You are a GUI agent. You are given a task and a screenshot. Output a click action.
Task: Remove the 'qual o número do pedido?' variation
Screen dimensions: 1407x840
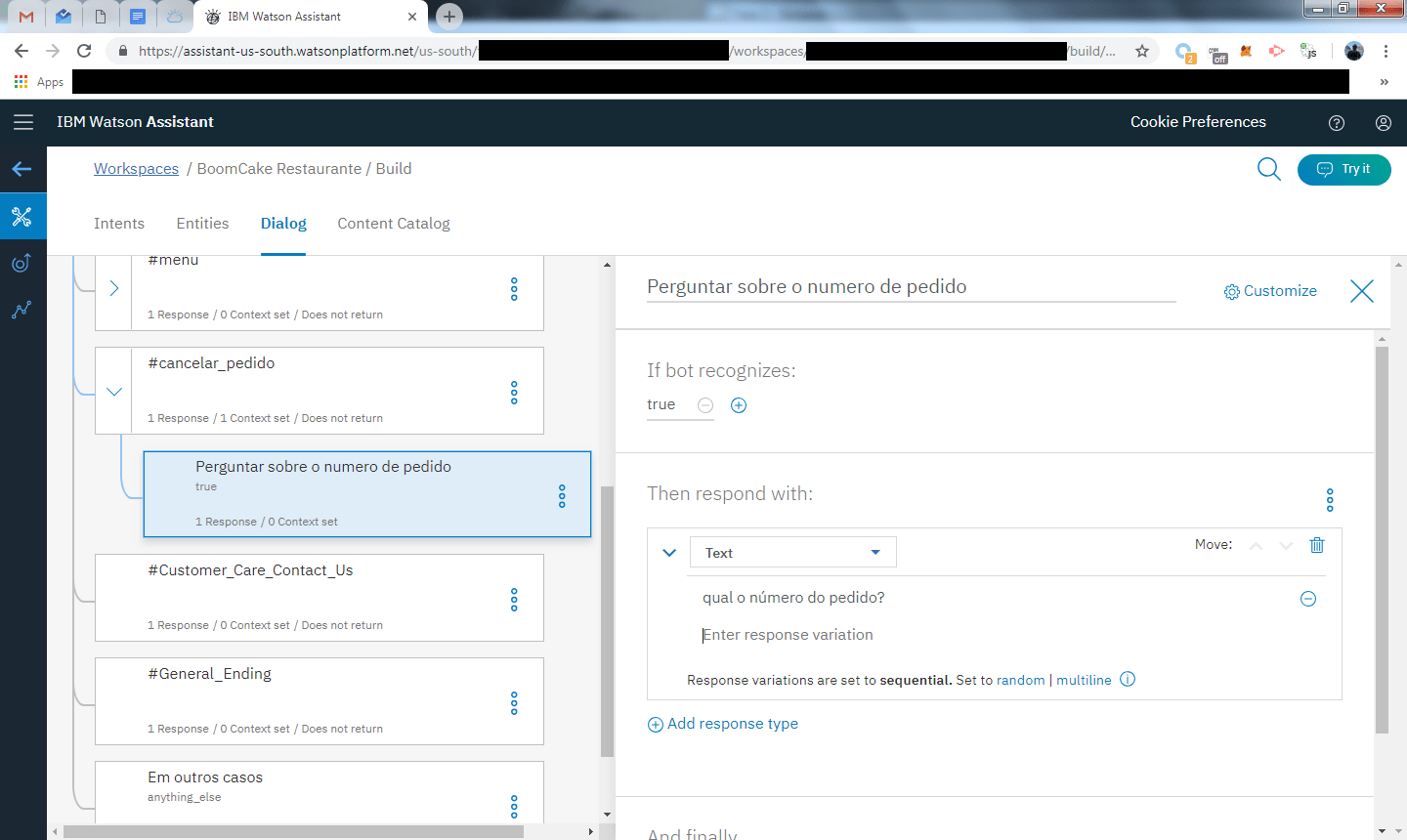1308,599
